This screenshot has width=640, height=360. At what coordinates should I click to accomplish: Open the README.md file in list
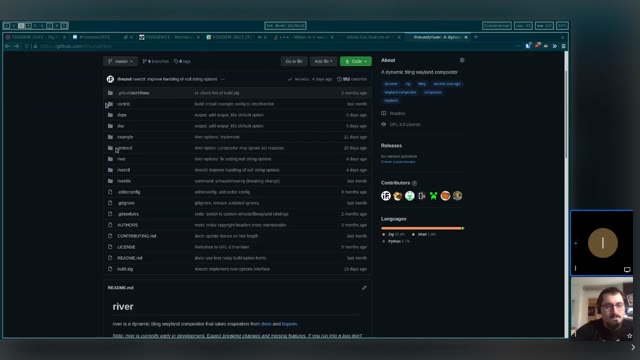pyautogui.click(x=130, y=258)
